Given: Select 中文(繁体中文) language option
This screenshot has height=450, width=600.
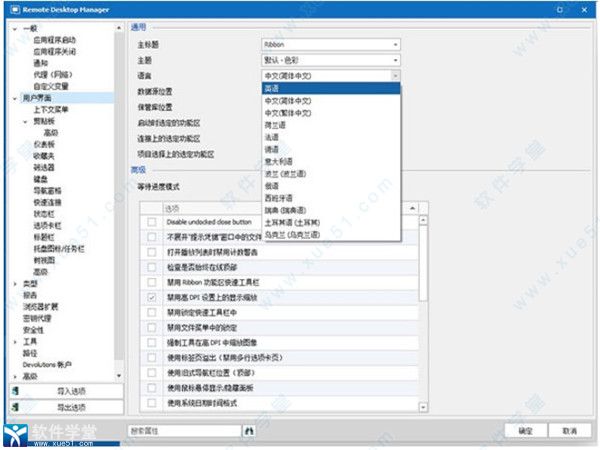Looking at the screenshot, I should coord(331,113).
